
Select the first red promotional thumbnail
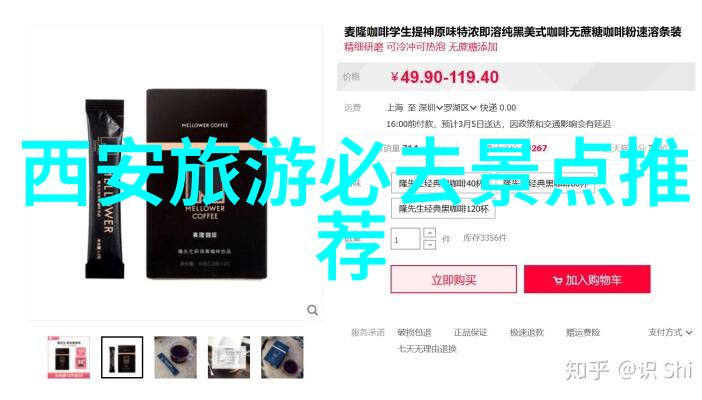point(69,357)
